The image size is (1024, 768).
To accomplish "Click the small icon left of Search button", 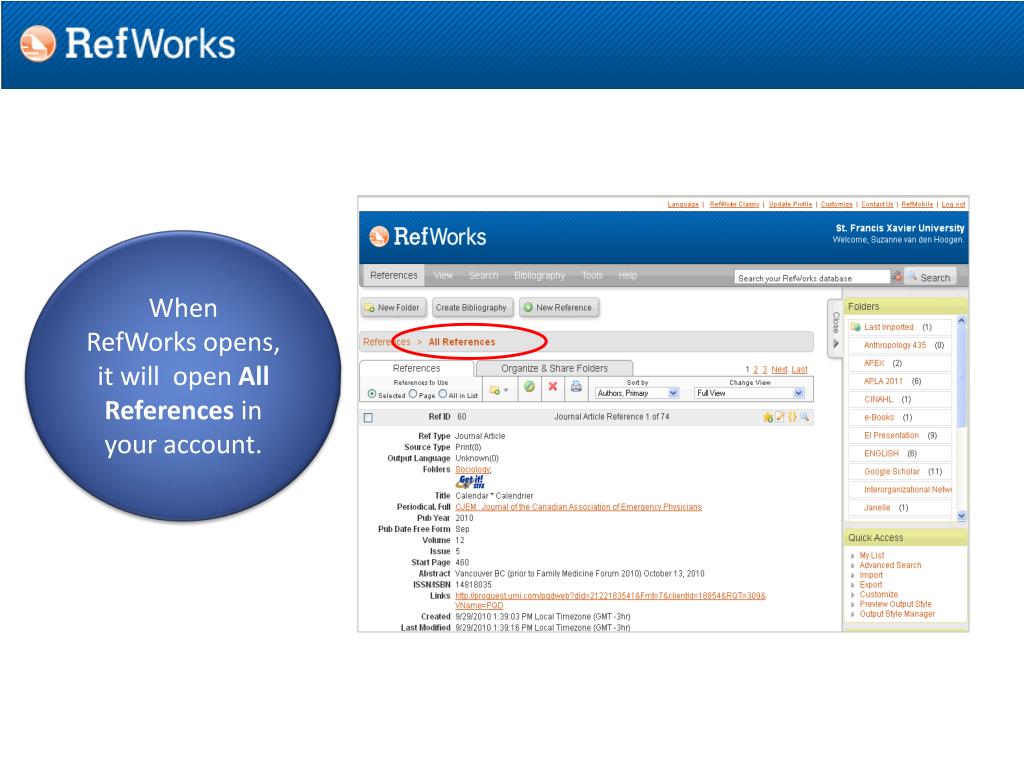I will point(898,277).
